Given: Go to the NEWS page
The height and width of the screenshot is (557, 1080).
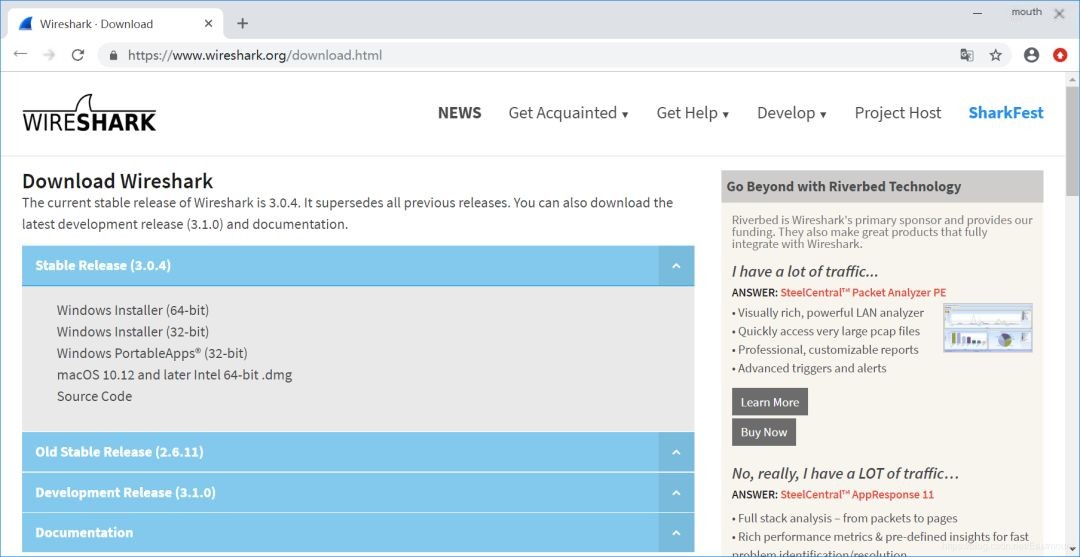Looking at the screenshot, I should (x=459, y=113).
